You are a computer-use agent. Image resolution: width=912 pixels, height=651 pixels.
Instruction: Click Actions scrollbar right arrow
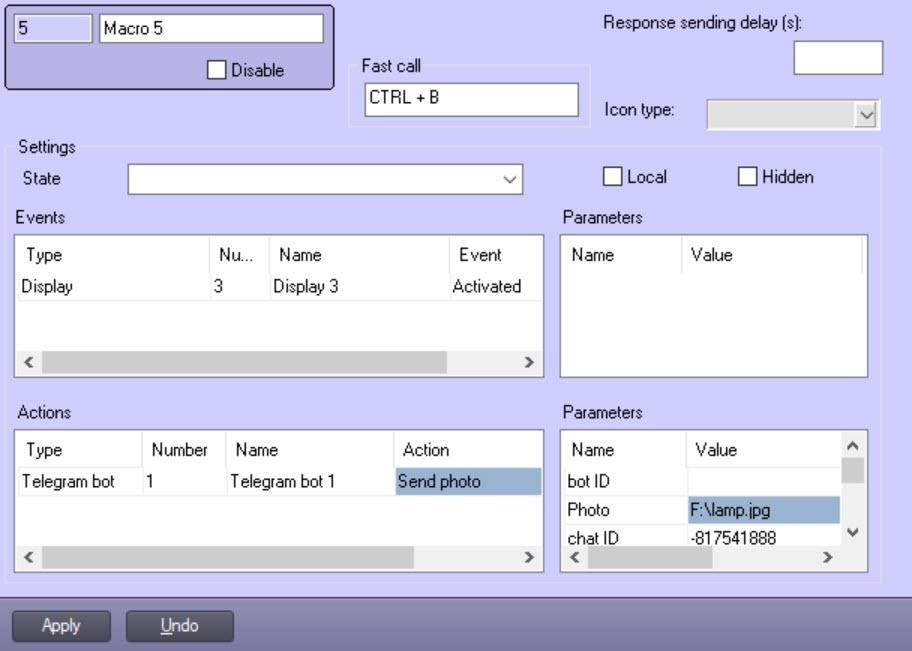(529, 557)
